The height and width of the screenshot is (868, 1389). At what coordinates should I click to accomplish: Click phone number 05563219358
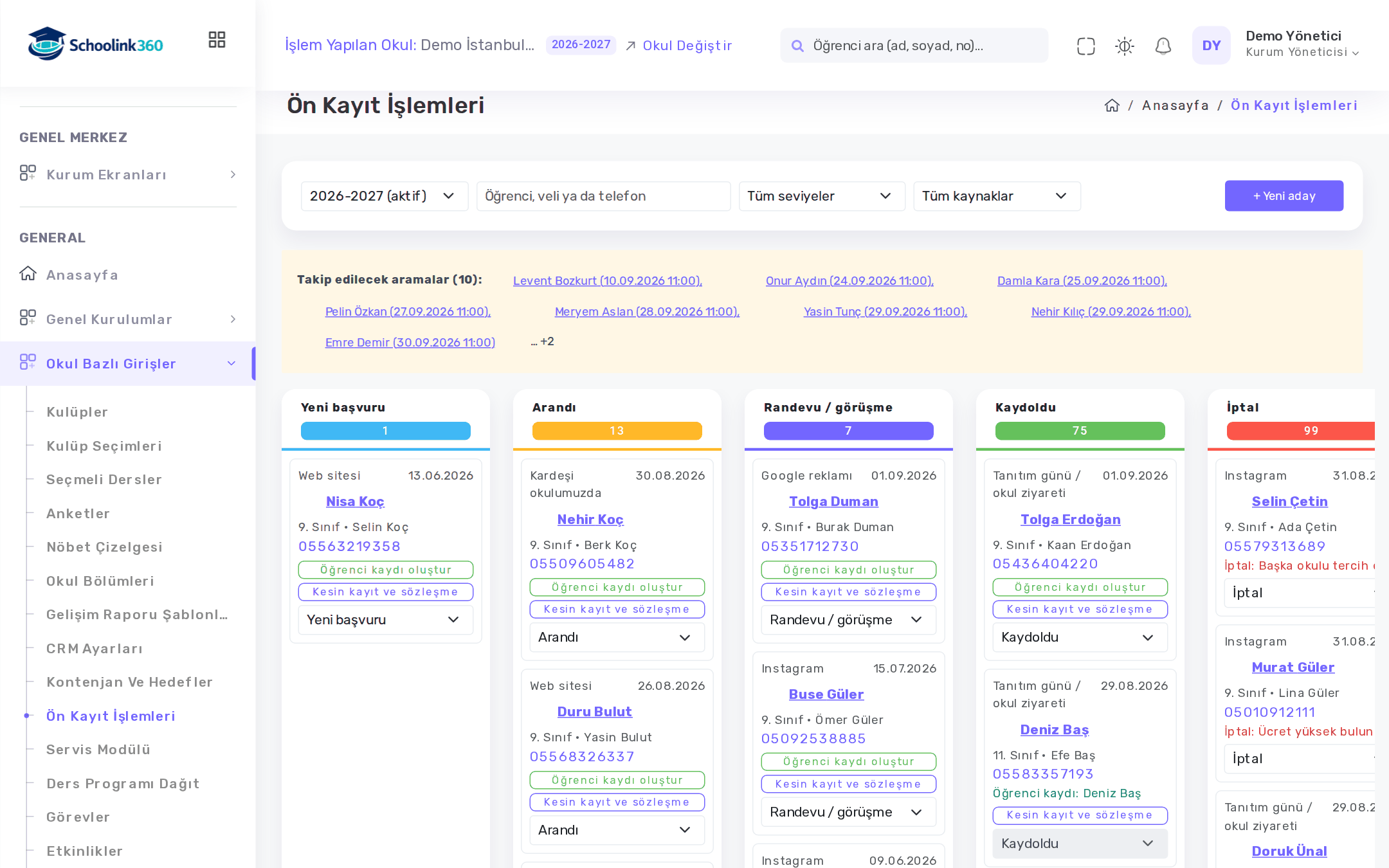(x=349, y=547)
